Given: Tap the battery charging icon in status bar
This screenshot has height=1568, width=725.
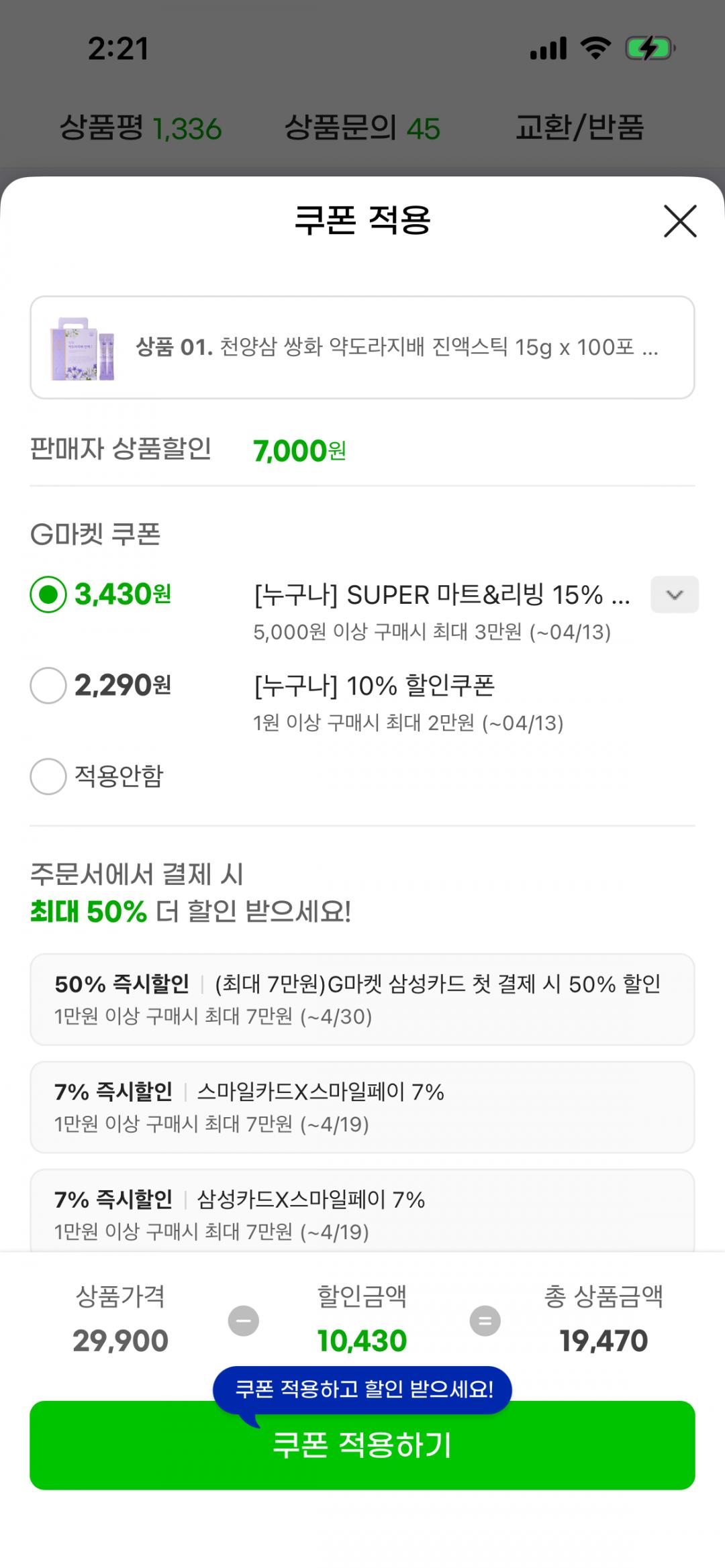Looking at the screenshot, I should click(x=649, y=49).
